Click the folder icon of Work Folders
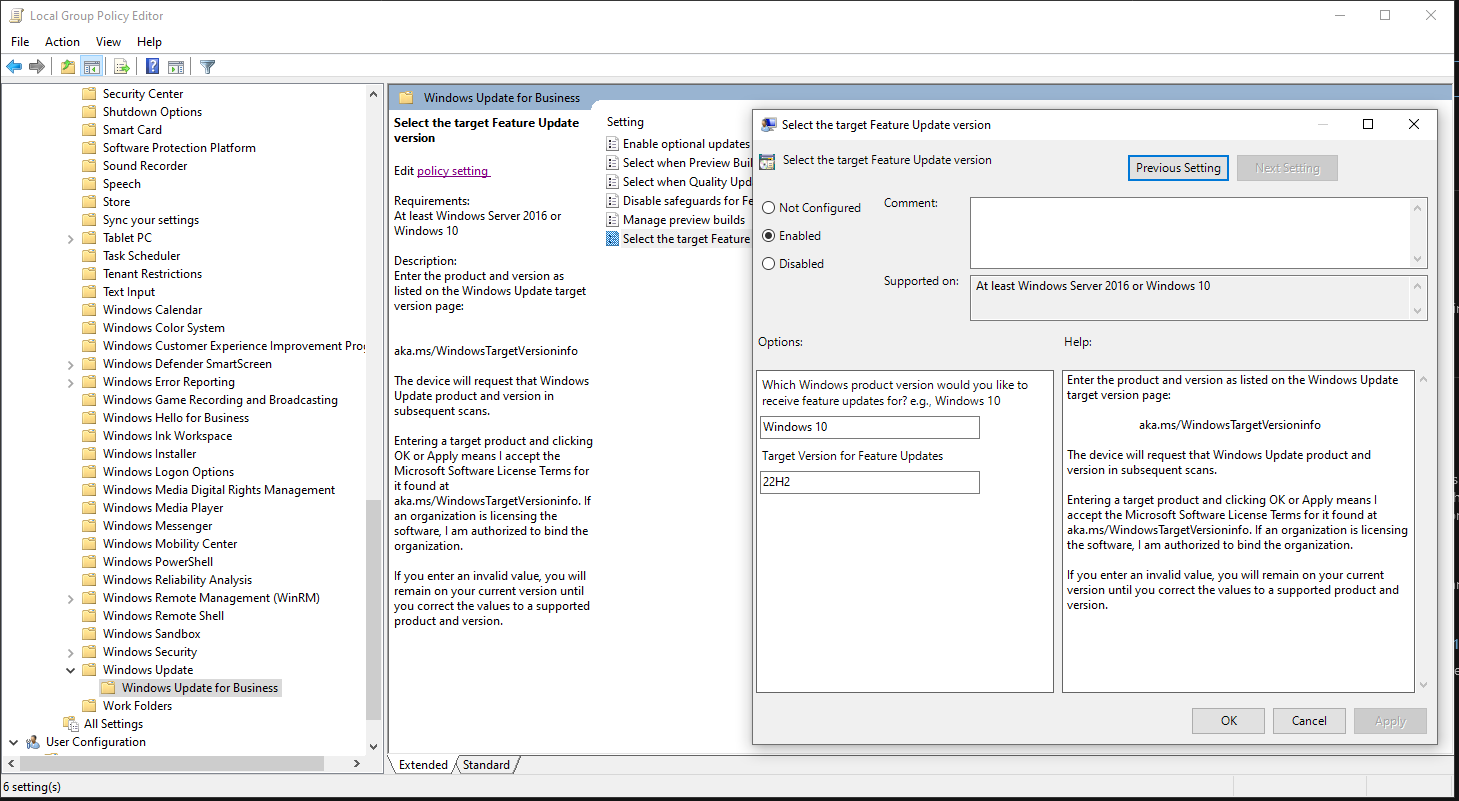The height and width of the screenshot is (801, 1459). 89,706
